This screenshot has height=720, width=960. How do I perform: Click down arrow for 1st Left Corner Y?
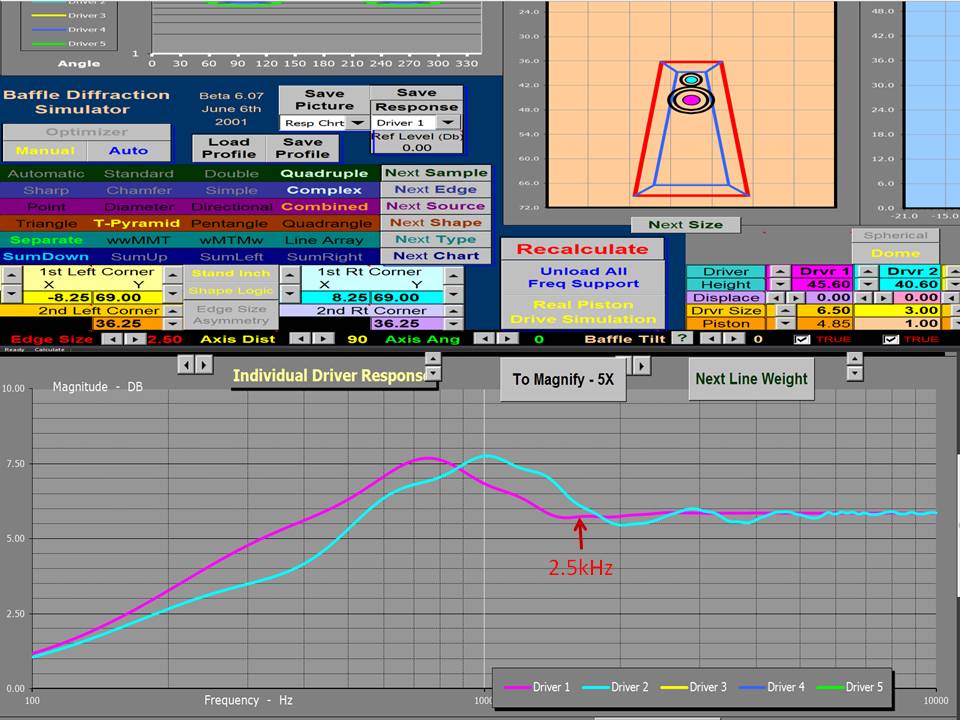(173, 294)
